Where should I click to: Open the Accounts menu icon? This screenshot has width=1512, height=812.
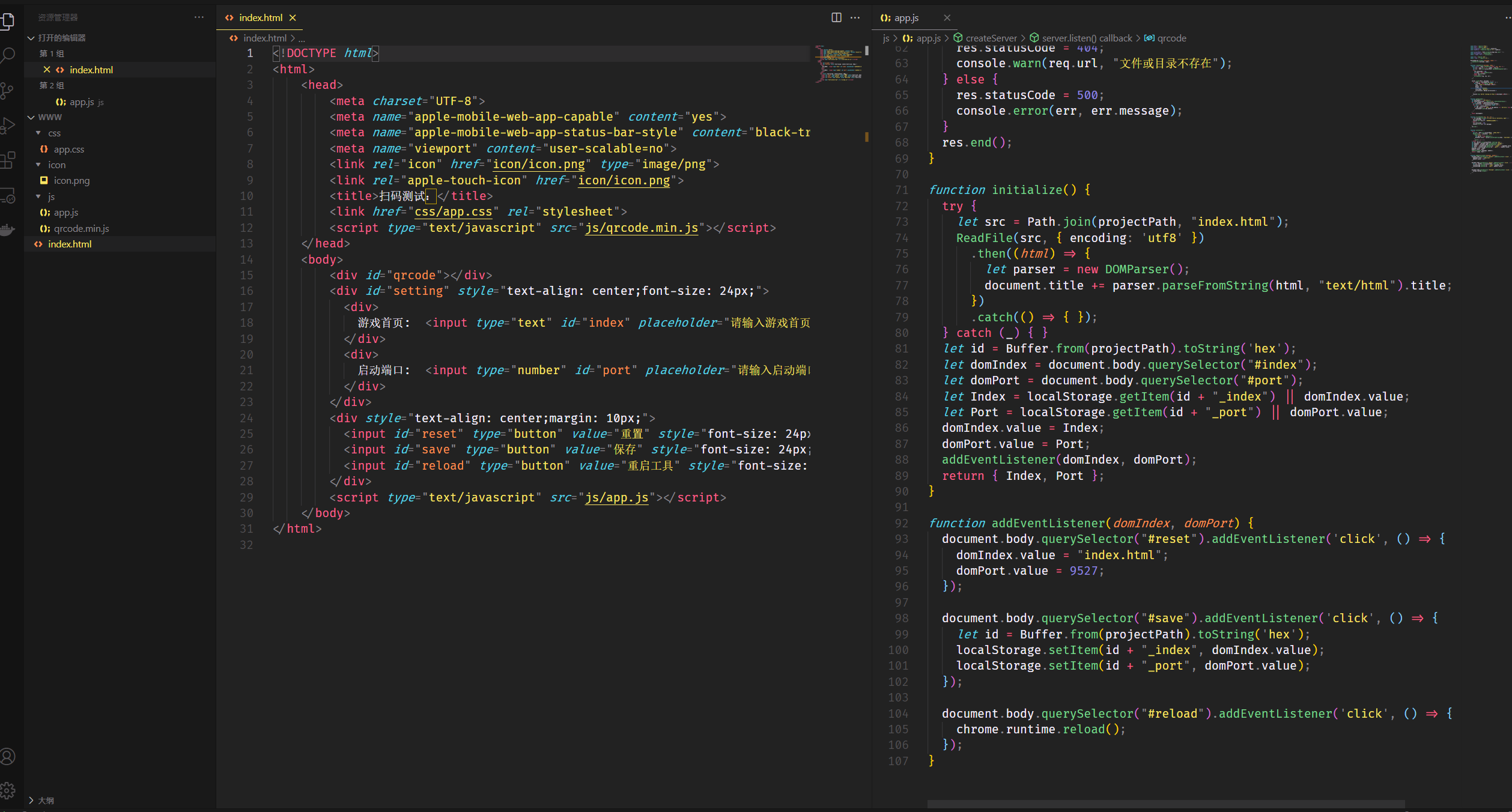pyautogui.click(x=7, y=757)
